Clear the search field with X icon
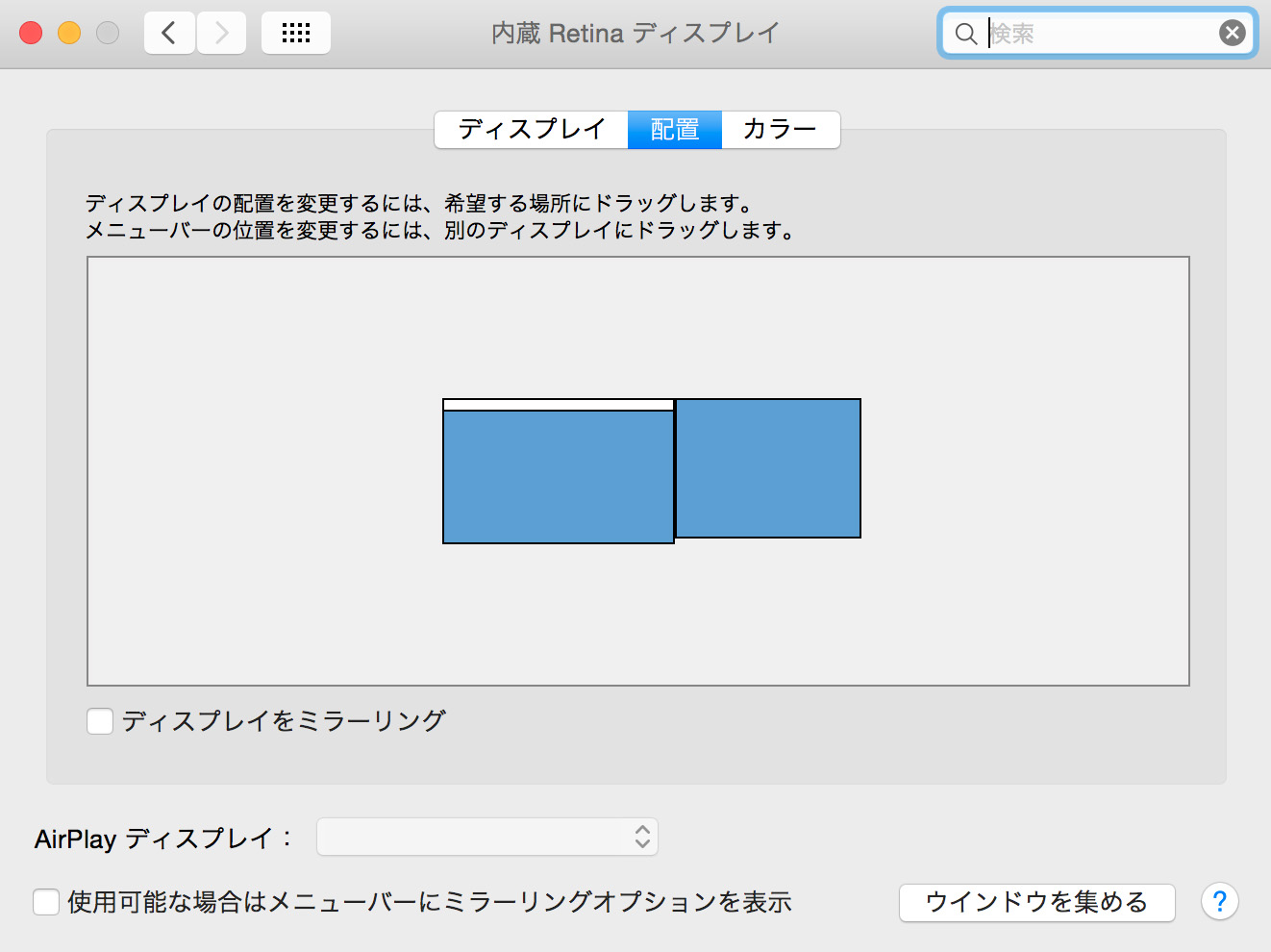The height and width of the screenshot is (952, 1271). pyautogui.click(x=1232, y=34)
